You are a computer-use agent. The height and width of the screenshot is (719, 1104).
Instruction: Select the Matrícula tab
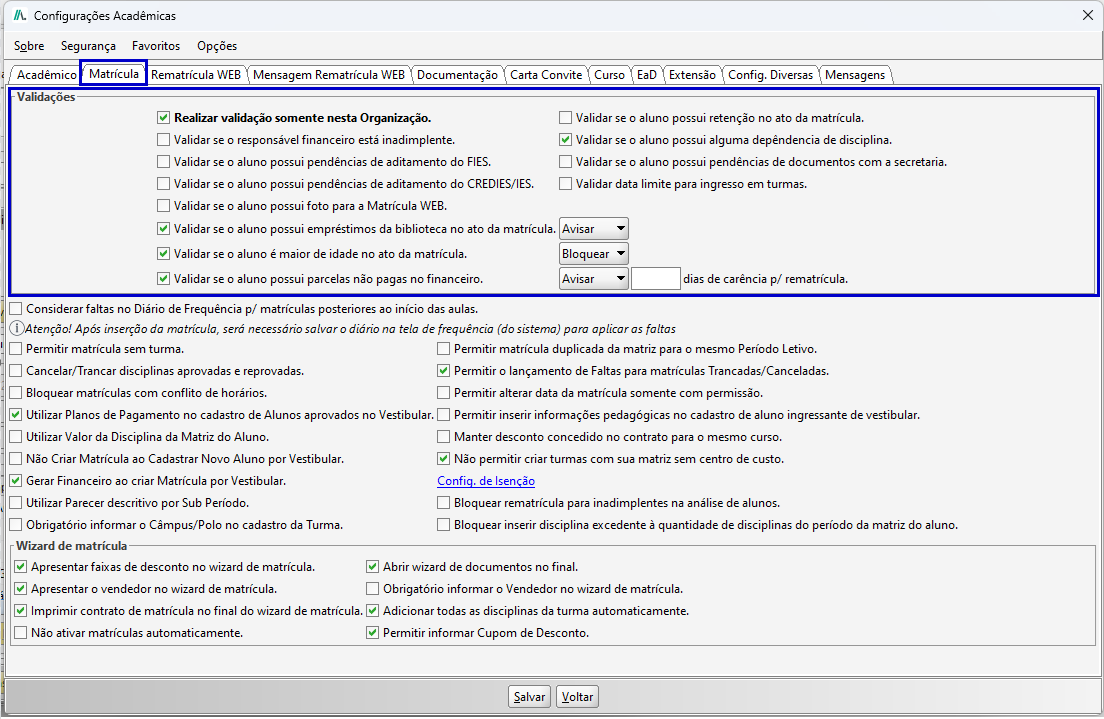[x=114, y=73]
